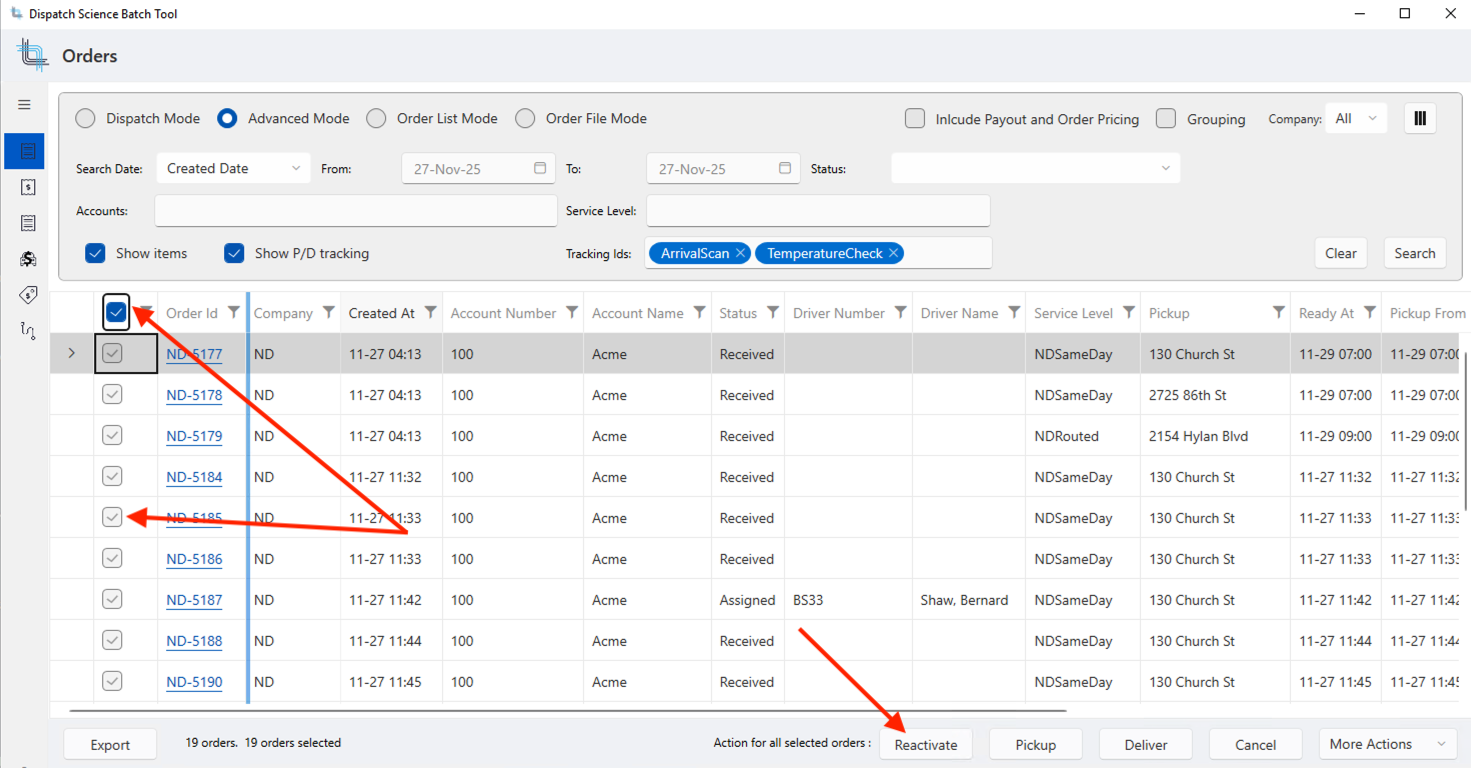Viewport: 1471px width, 768px height.
Task: Click the Search button
Action: (x=1415, y=253)
